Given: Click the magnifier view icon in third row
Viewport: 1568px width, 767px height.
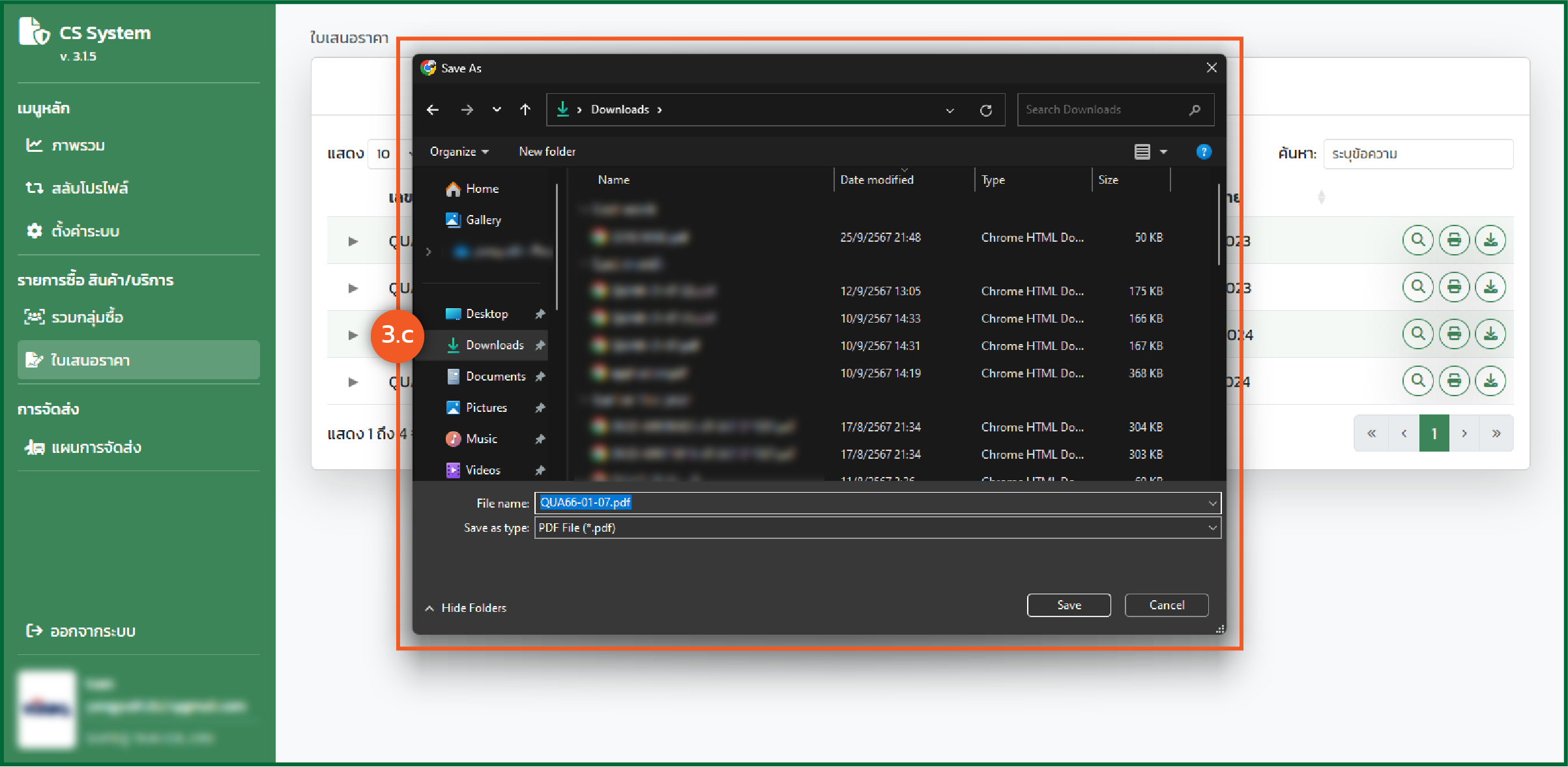Looking at the screenshot, I should [1417, 334].
